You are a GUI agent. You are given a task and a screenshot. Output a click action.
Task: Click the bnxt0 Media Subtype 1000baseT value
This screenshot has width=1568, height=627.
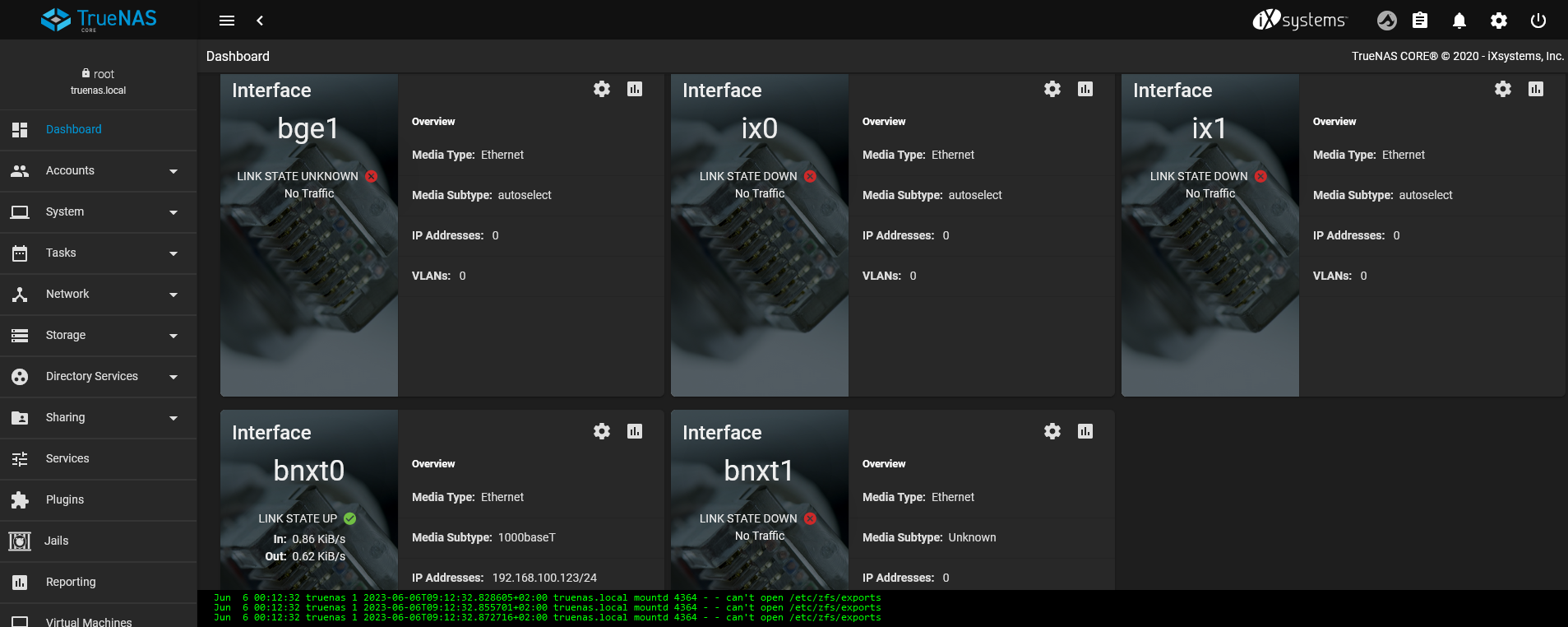pos(527,537)
